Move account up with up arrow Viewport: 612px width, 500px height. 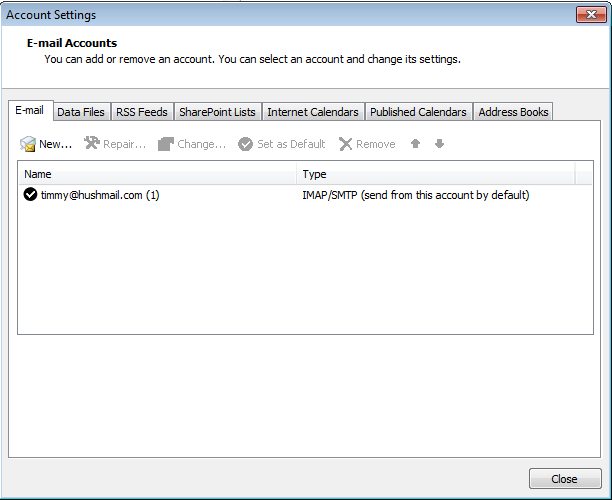[416, 144]
